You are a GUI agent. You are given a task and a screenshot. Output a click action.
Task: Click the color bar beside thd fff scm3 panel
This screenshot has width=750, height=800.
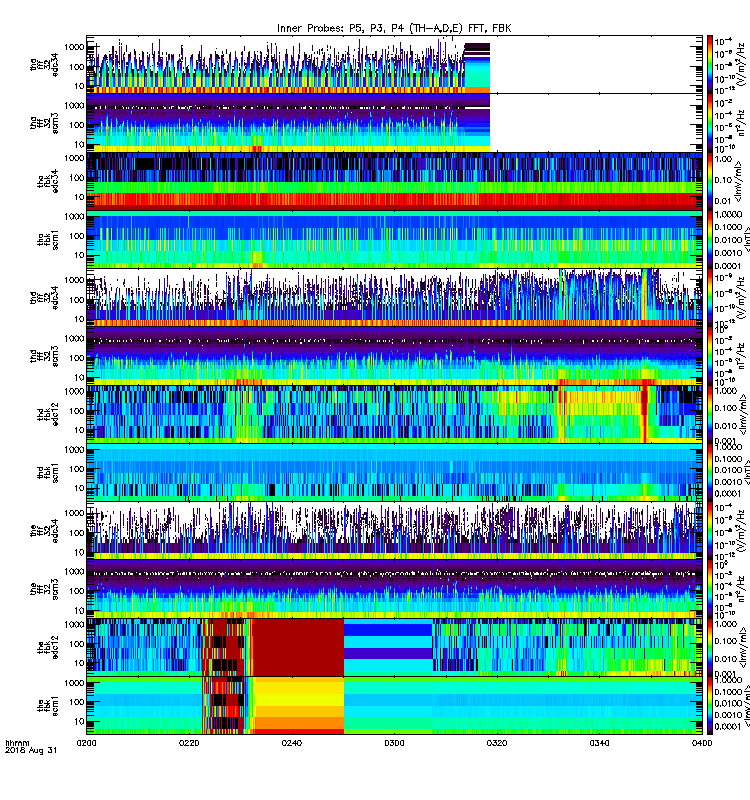click(x=710, y=356)
